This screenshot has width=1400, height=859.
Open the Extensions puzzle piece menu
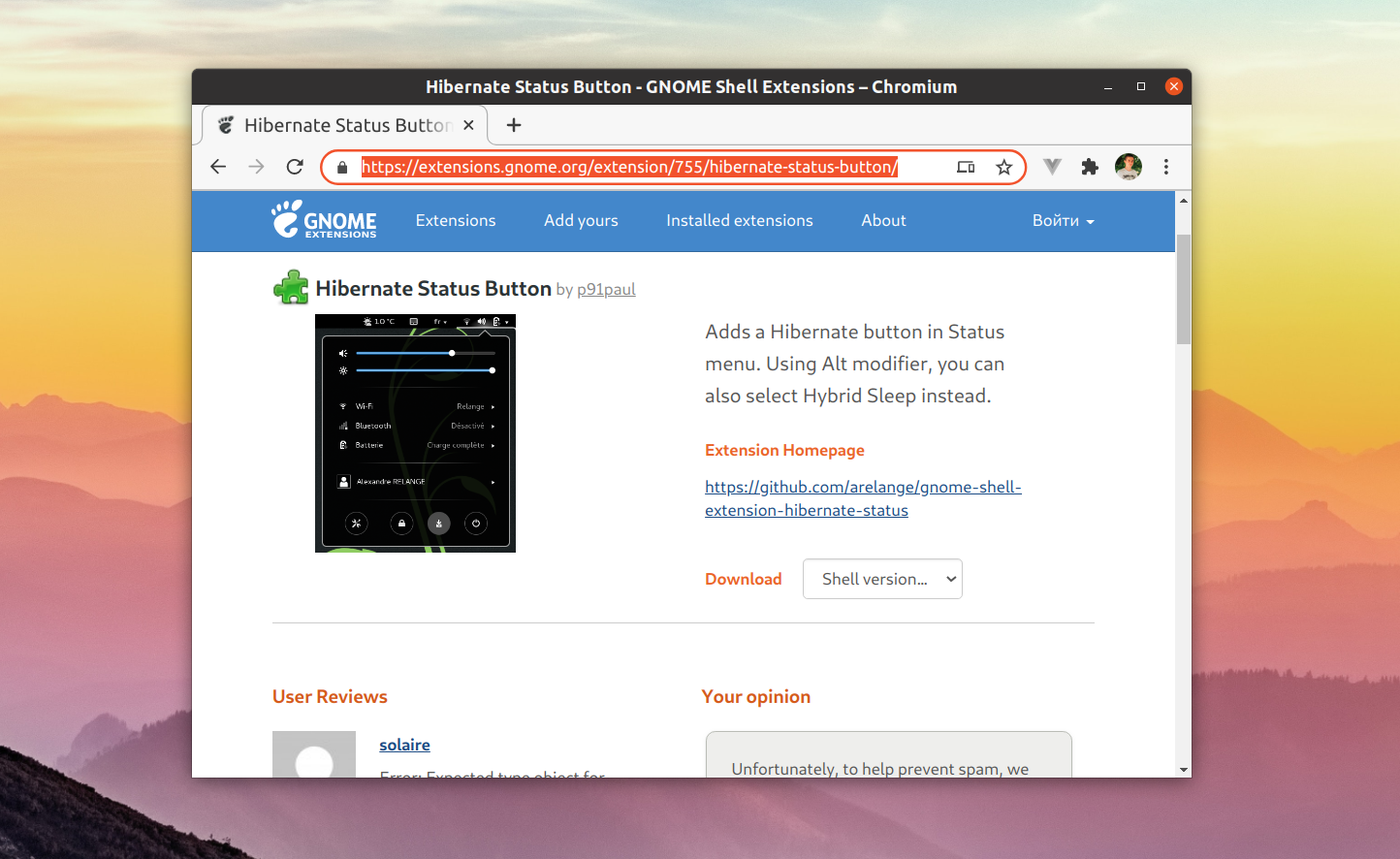[x=1090, y=167]
